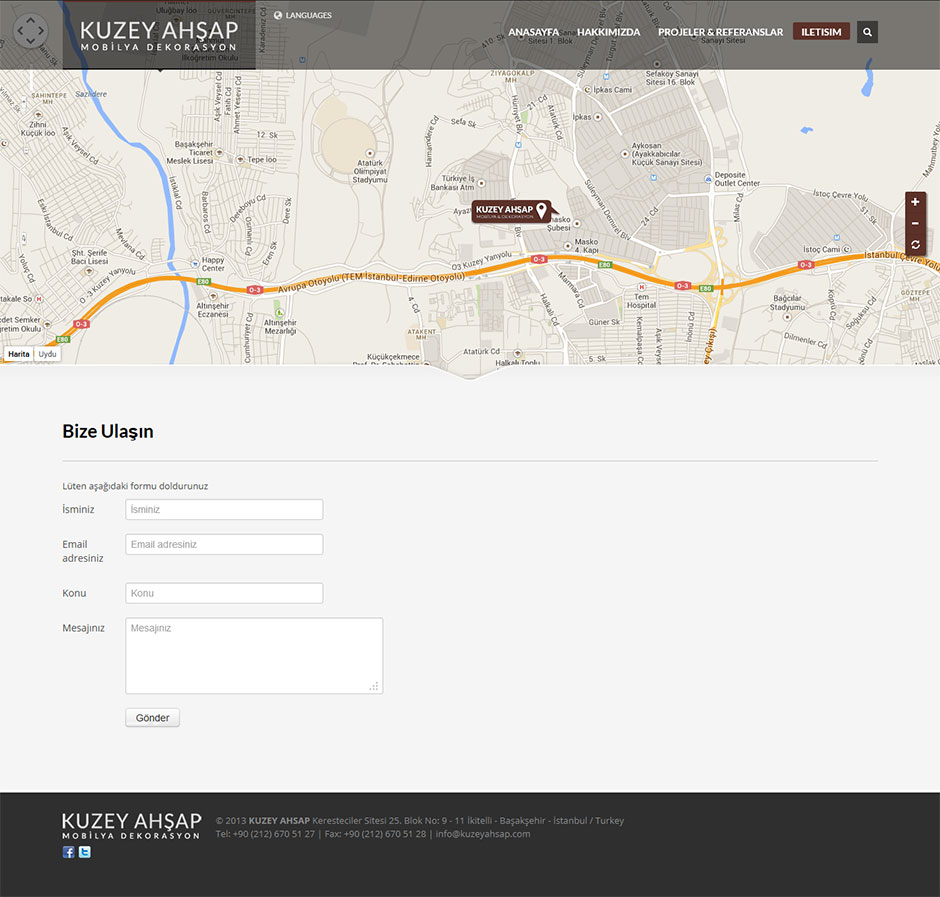Open the search icon in header
Screen dimensions: 940x897
click(x=867, y=32)
